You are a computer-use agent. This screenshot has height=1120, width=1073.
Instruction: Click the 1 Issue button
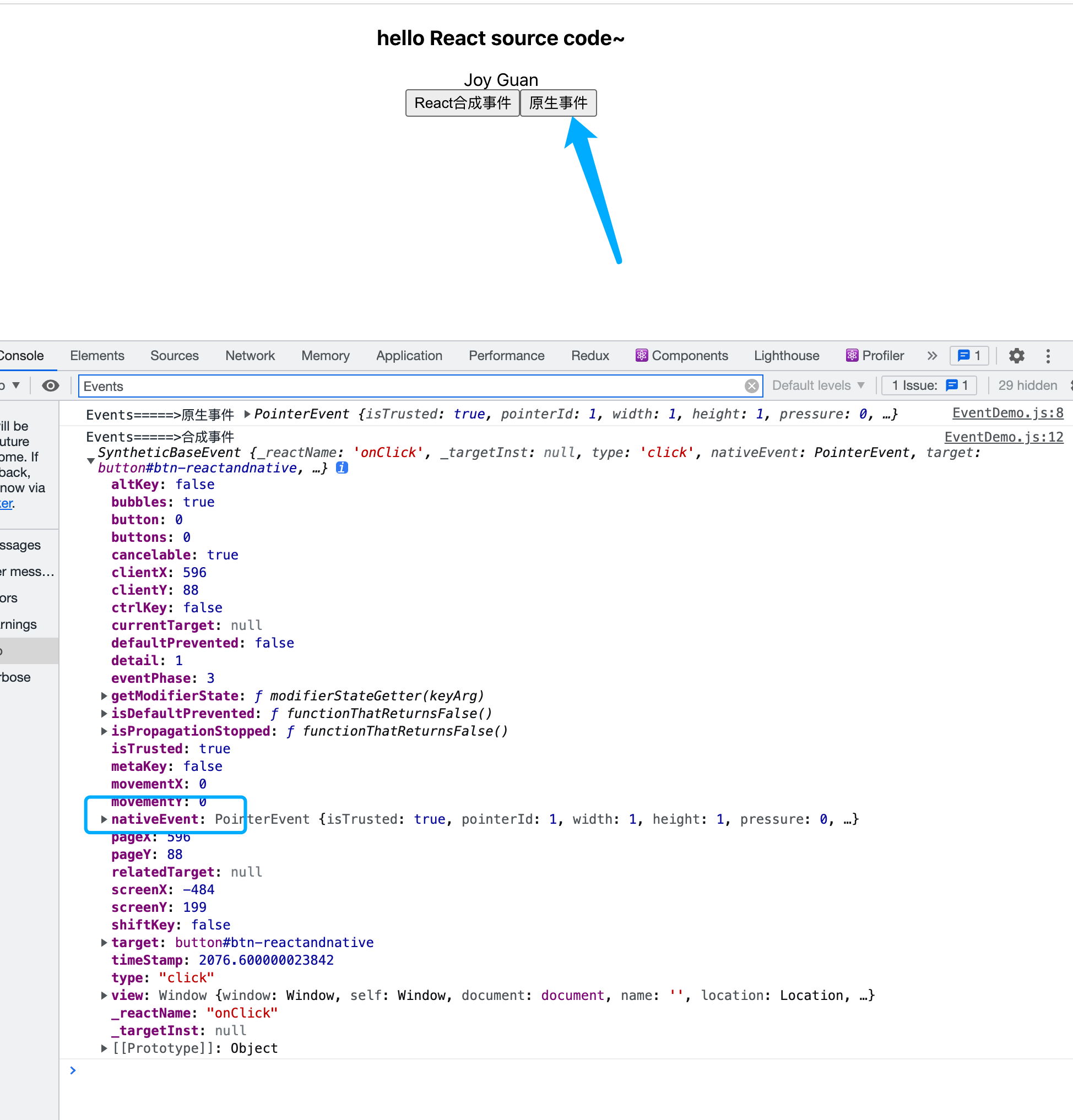[929, 385]
